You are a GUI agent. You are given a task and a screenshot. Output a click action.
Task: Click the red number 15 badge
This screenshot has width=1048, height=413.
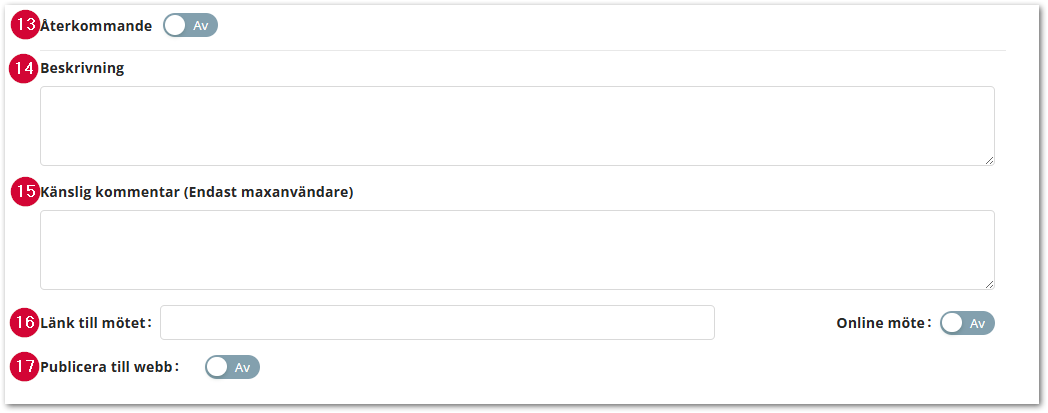click(x=25, y=192)
